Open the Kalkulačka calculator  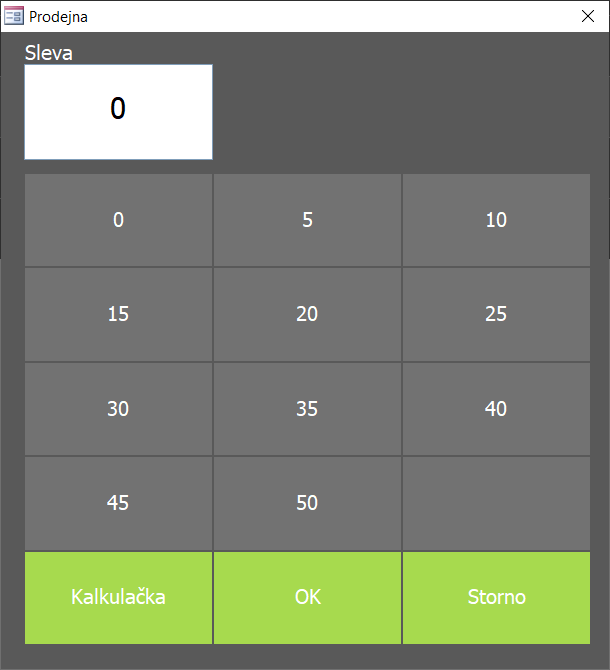118,597
